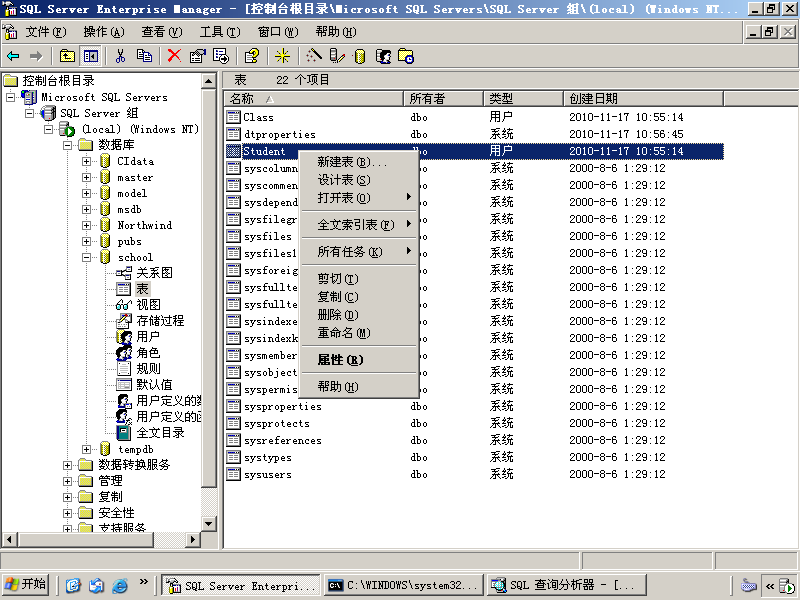Choose 设计表(S) in context menu
The image size is (800, 600).
(359, 180)
